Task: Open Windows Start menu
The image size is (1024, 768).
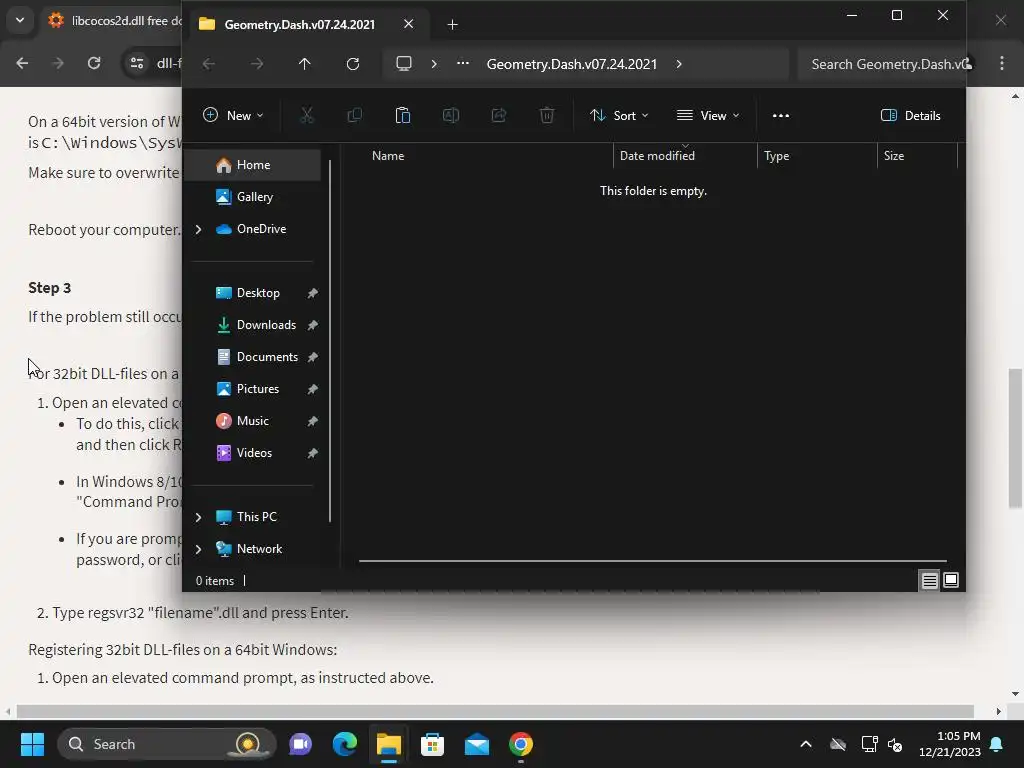Action: tap(32, 744)
